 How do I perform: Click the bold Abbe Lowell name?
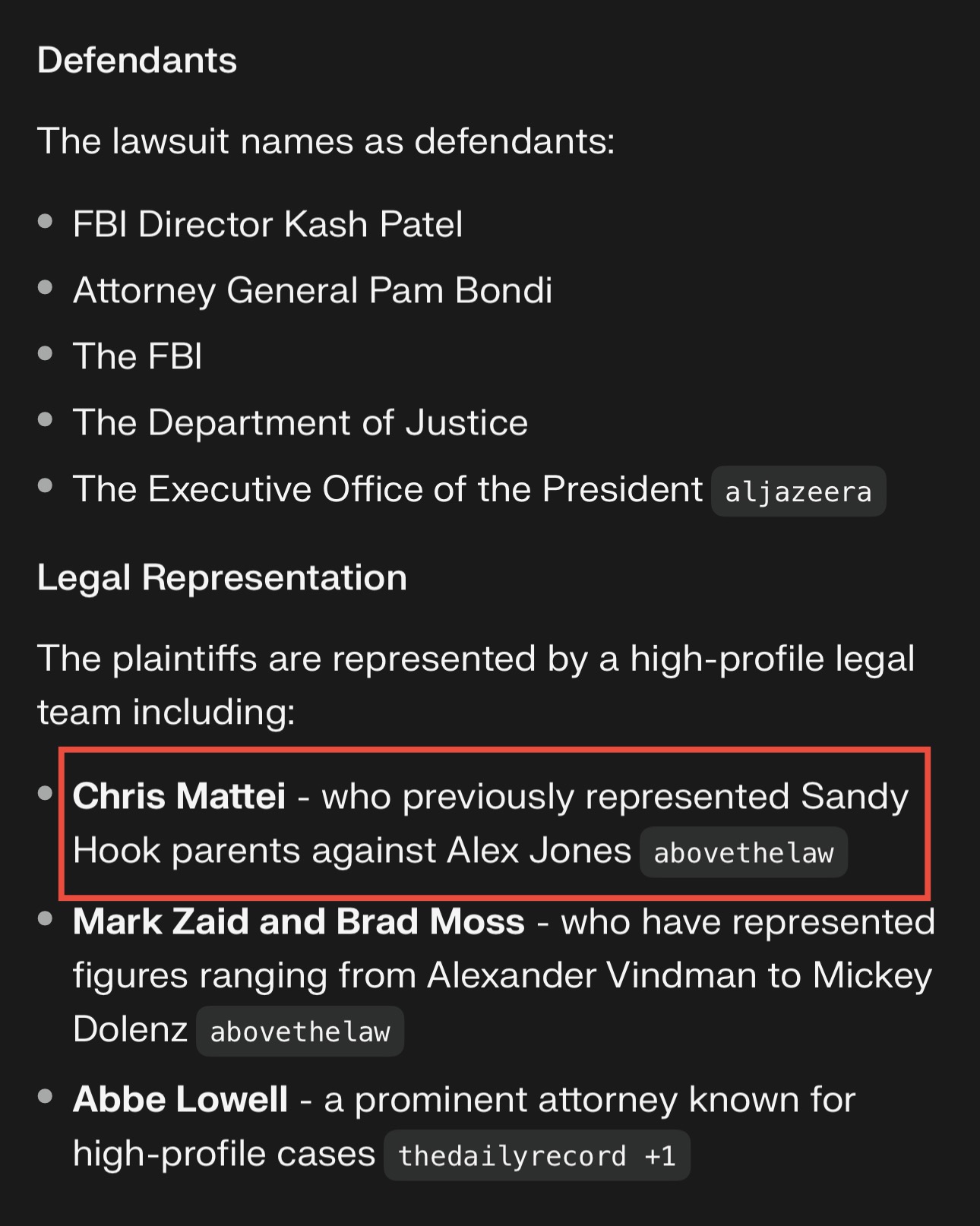[x=180, y=1099]
